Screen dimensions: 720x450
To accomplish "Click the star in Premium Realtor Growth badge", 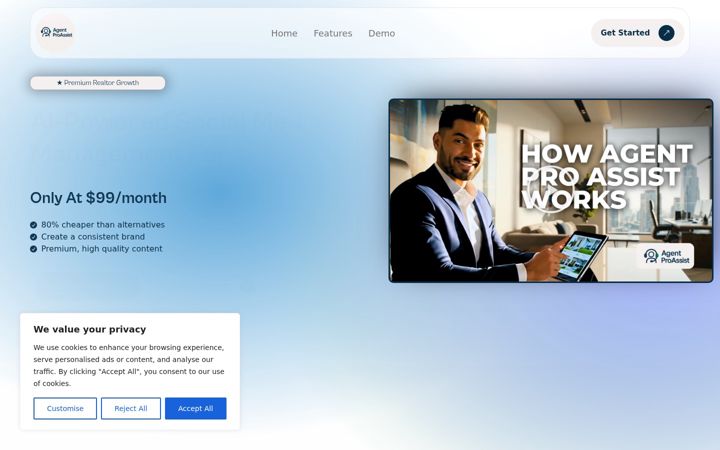I will click(x=59, y=83).
